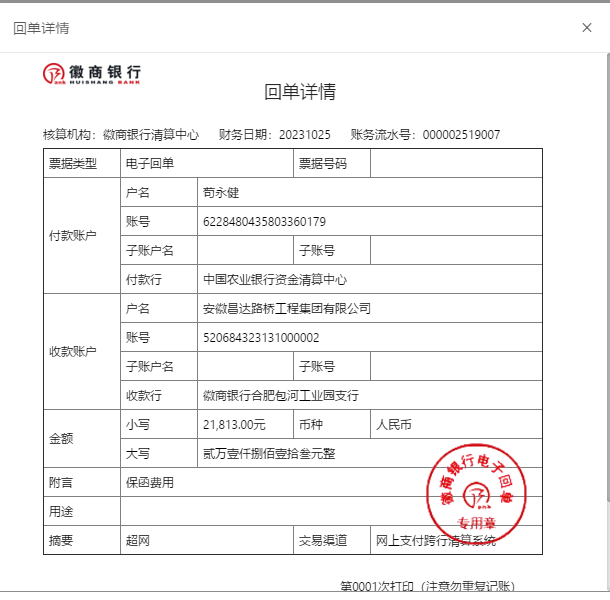The image size is (610, 600).
Task: Click the payer name 苟永健
Action: [x=221, y=192]
